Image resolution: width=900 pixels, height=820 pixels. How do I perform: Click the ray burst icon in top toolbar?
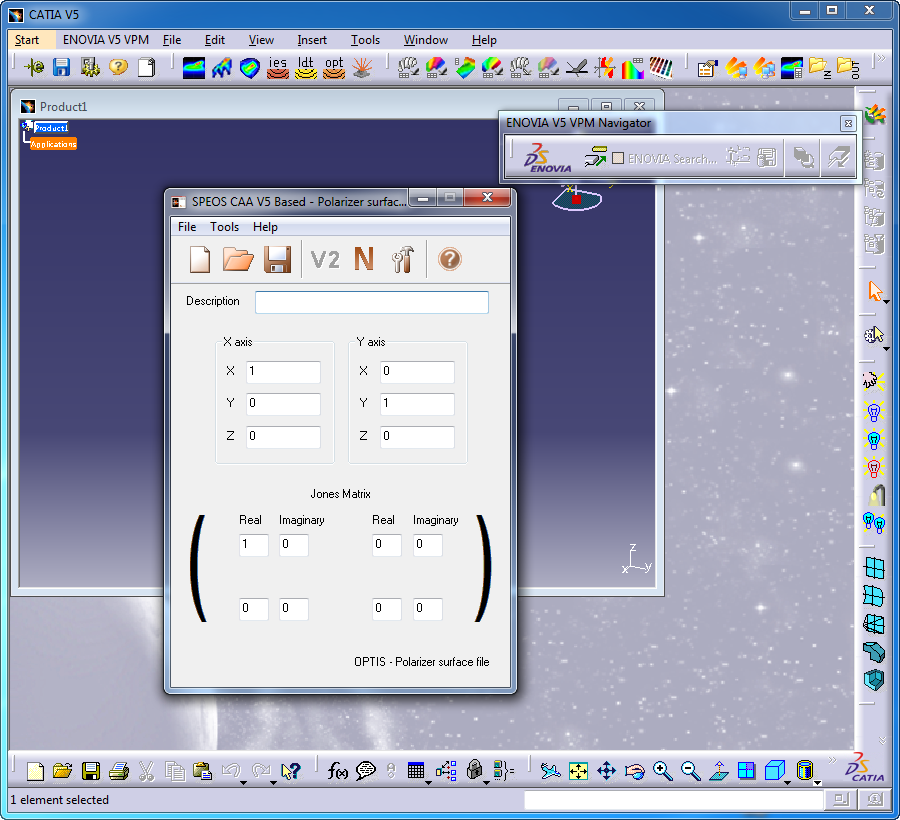click(x=362, y=68)
